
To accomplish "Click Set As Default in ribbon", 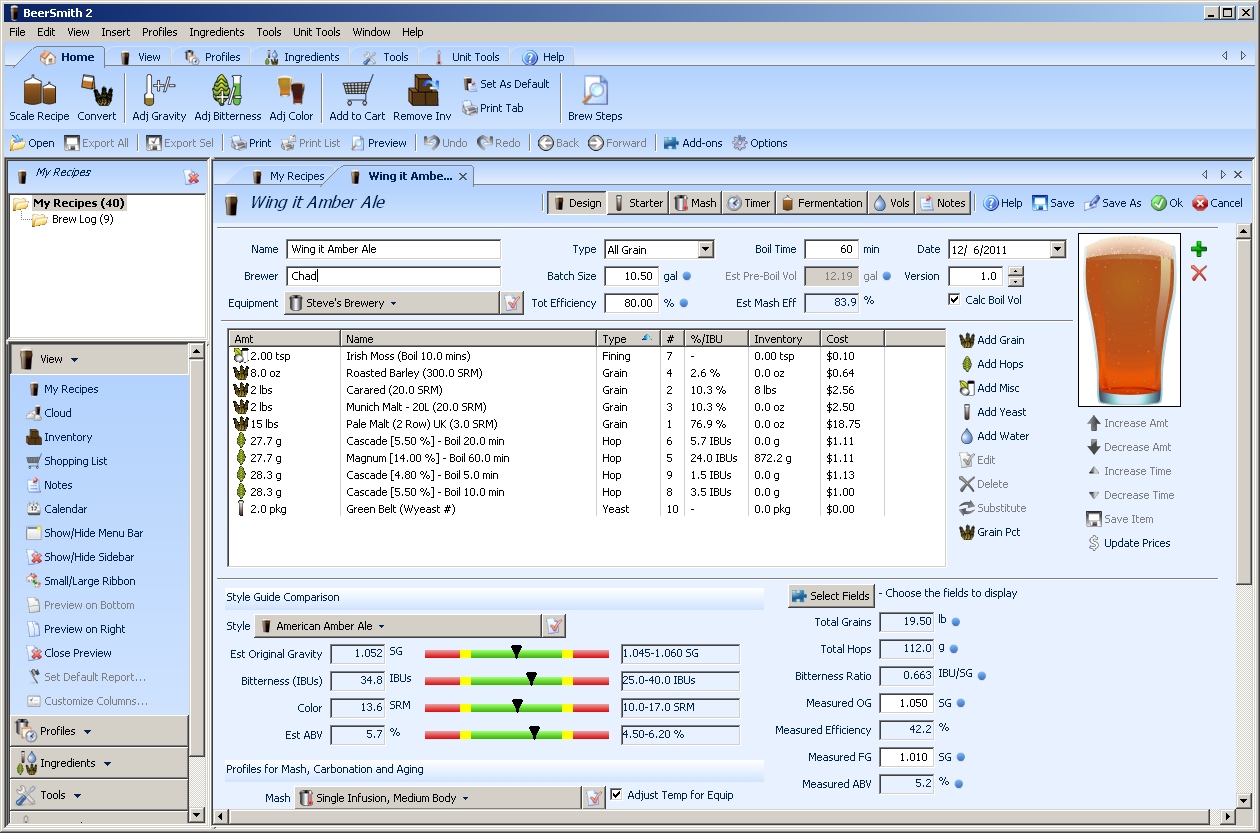I will point(506,84).
